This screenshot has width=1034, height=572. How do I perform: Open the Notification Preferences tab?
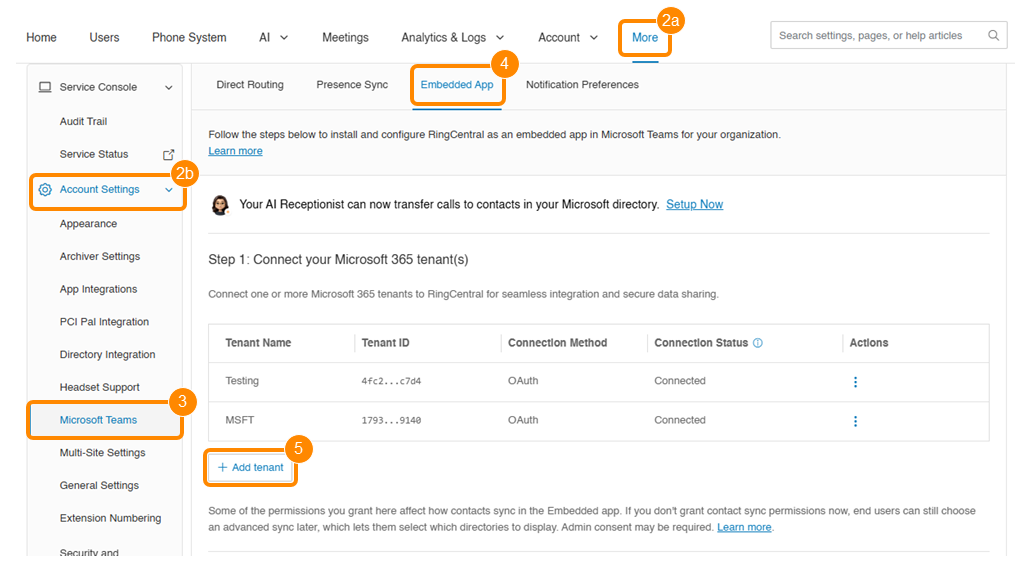coord(582,84)
